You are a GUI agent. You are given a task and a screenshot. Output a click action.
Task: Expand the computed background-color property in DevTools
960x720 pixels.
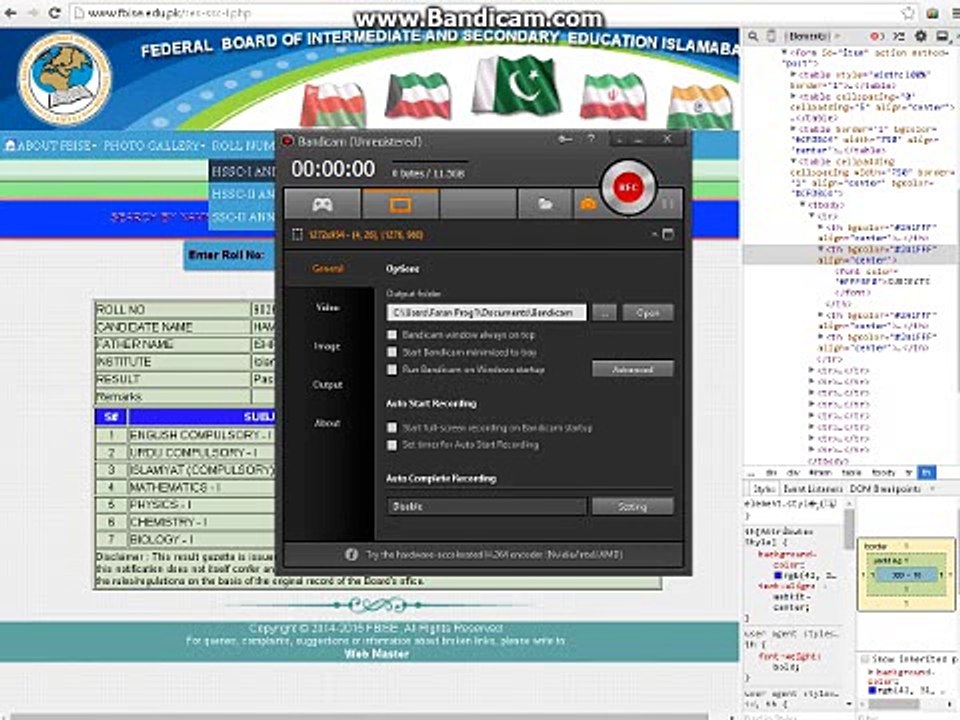tap(871, 672)
